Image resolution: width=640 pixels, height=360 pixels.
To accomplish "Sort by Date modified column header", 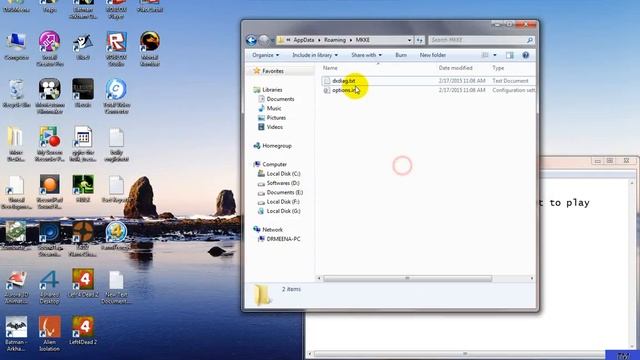I will [x=456, y=68].
